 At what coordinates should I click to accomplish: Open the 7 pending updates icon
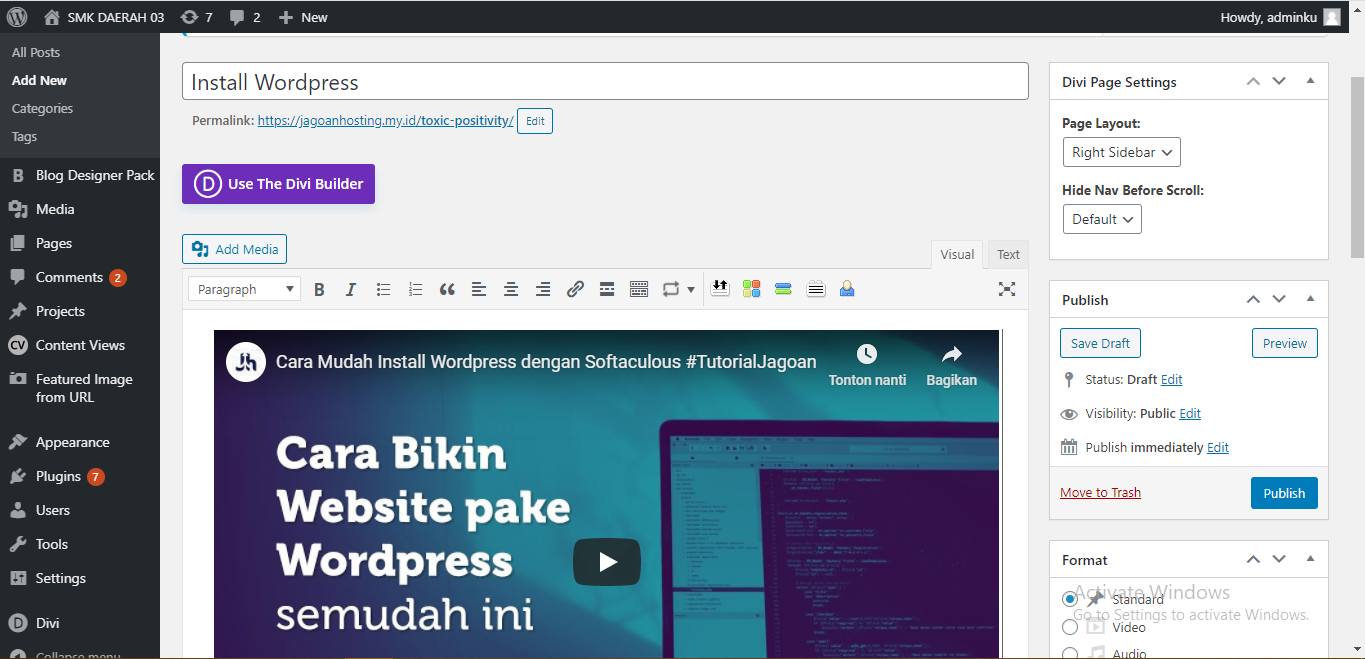[x=195, y=17]
